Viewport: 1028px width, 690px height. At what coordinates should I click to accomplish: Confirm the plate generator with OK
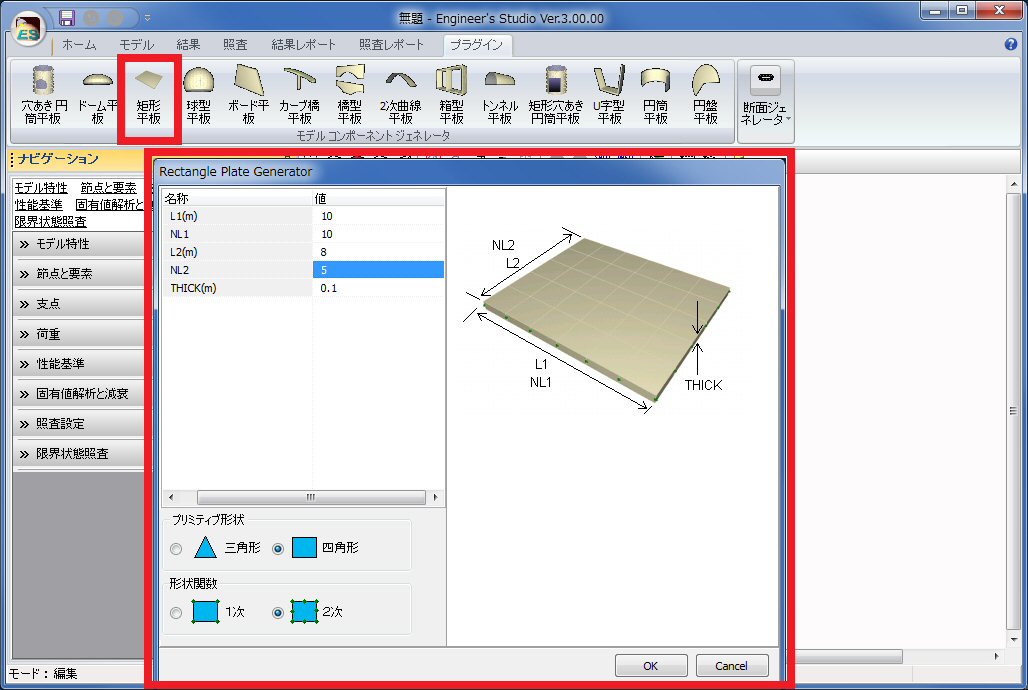coord(650,666)
